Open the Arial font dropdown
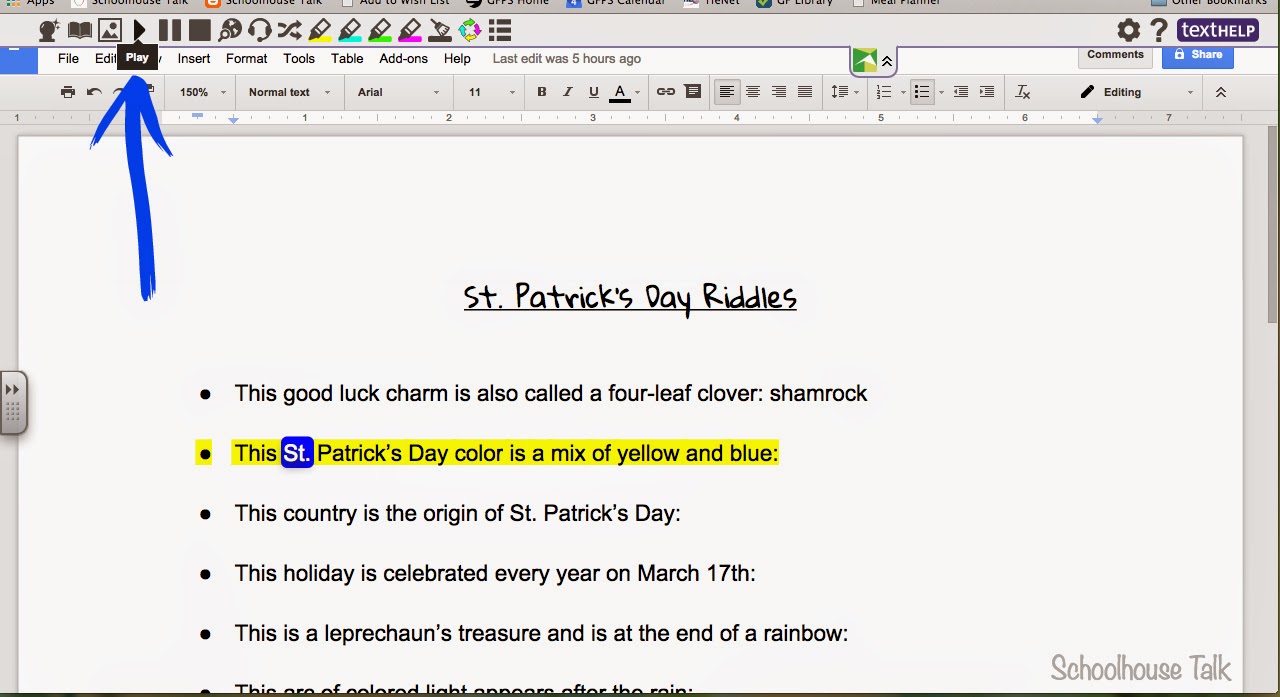The image size is (1280, 697). click(x=398, y=92)
